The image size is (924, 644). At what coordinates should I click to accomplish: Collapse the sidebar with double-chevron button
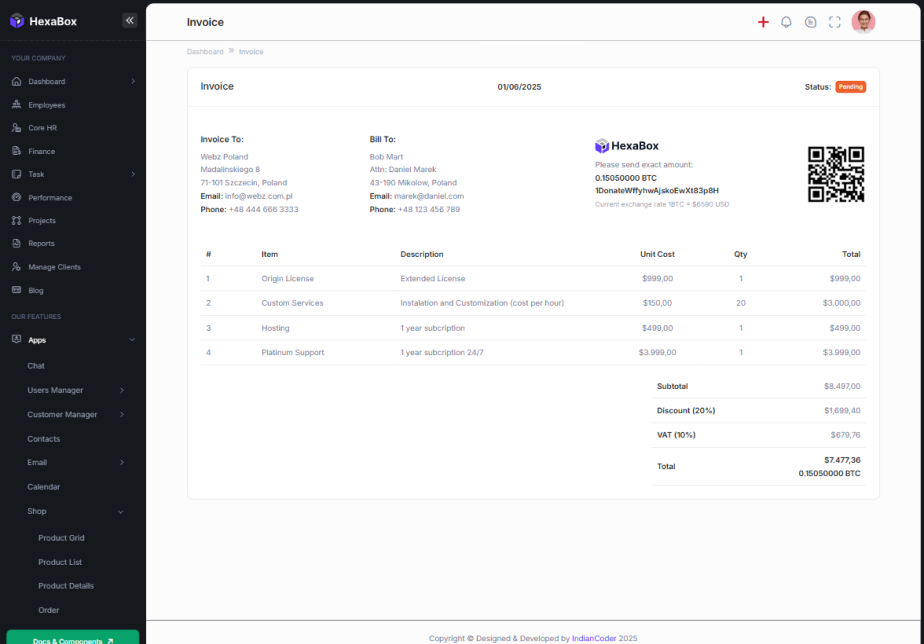tap(130, 20)
